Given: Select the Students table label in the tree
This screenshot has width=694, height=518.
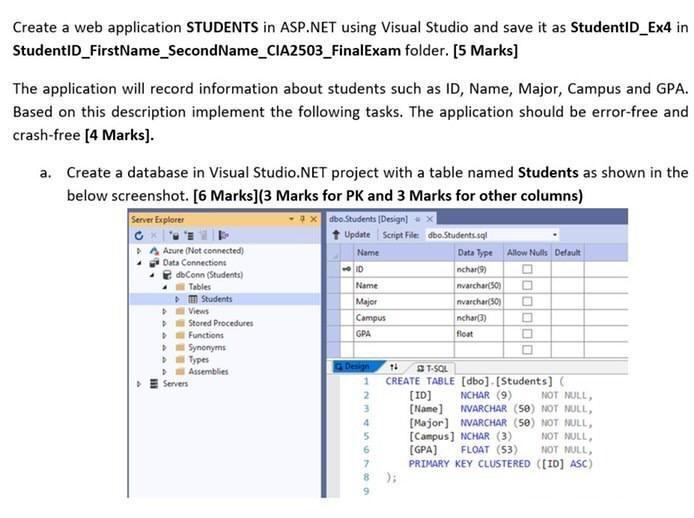Looking at the screenshot, I should coord(216,299).
